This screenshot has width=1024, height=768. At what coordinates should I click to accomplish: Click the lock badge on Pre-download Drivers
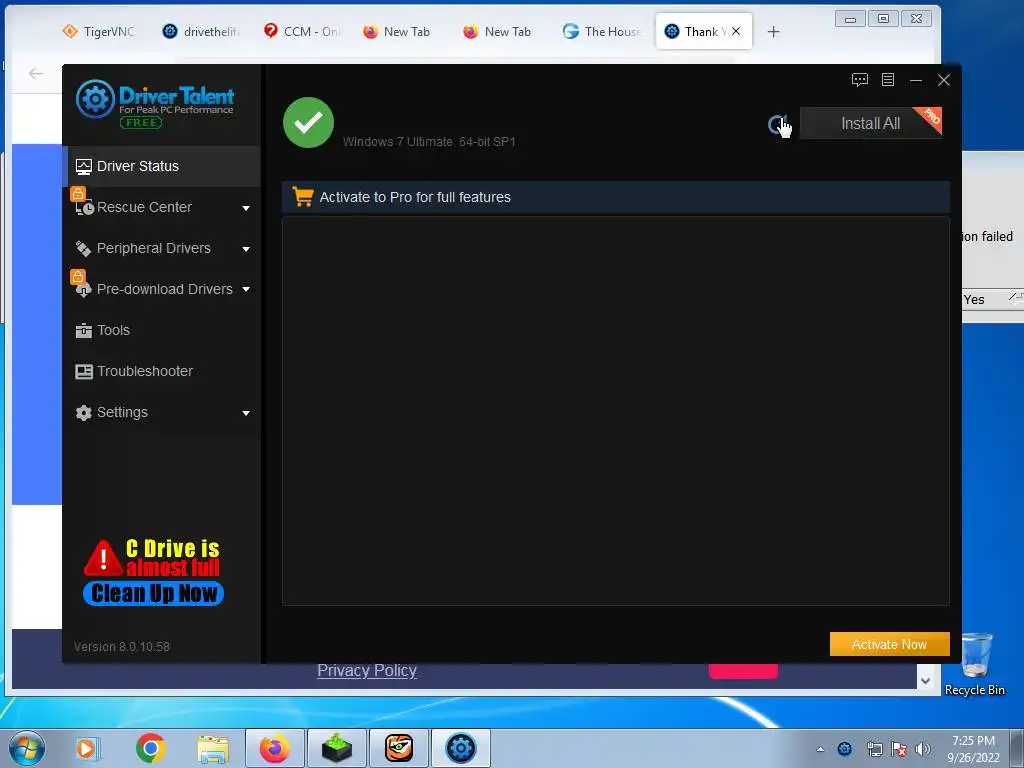click(x=78, y=276)
